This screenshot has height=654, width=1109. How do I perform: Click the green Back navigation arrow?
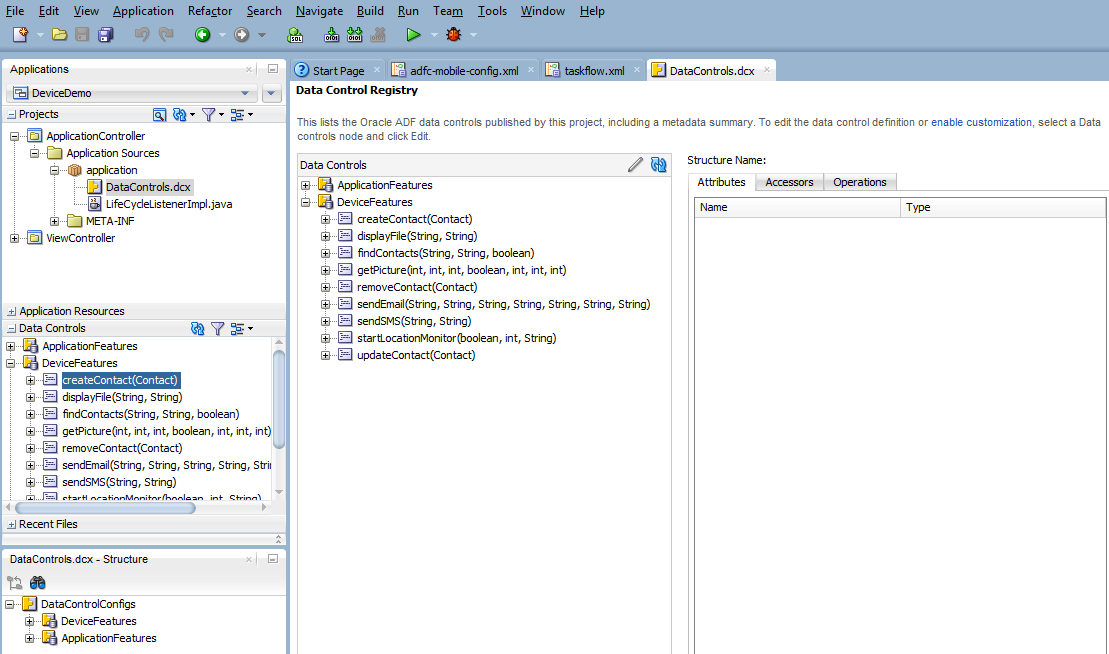(x=203, y=35)
